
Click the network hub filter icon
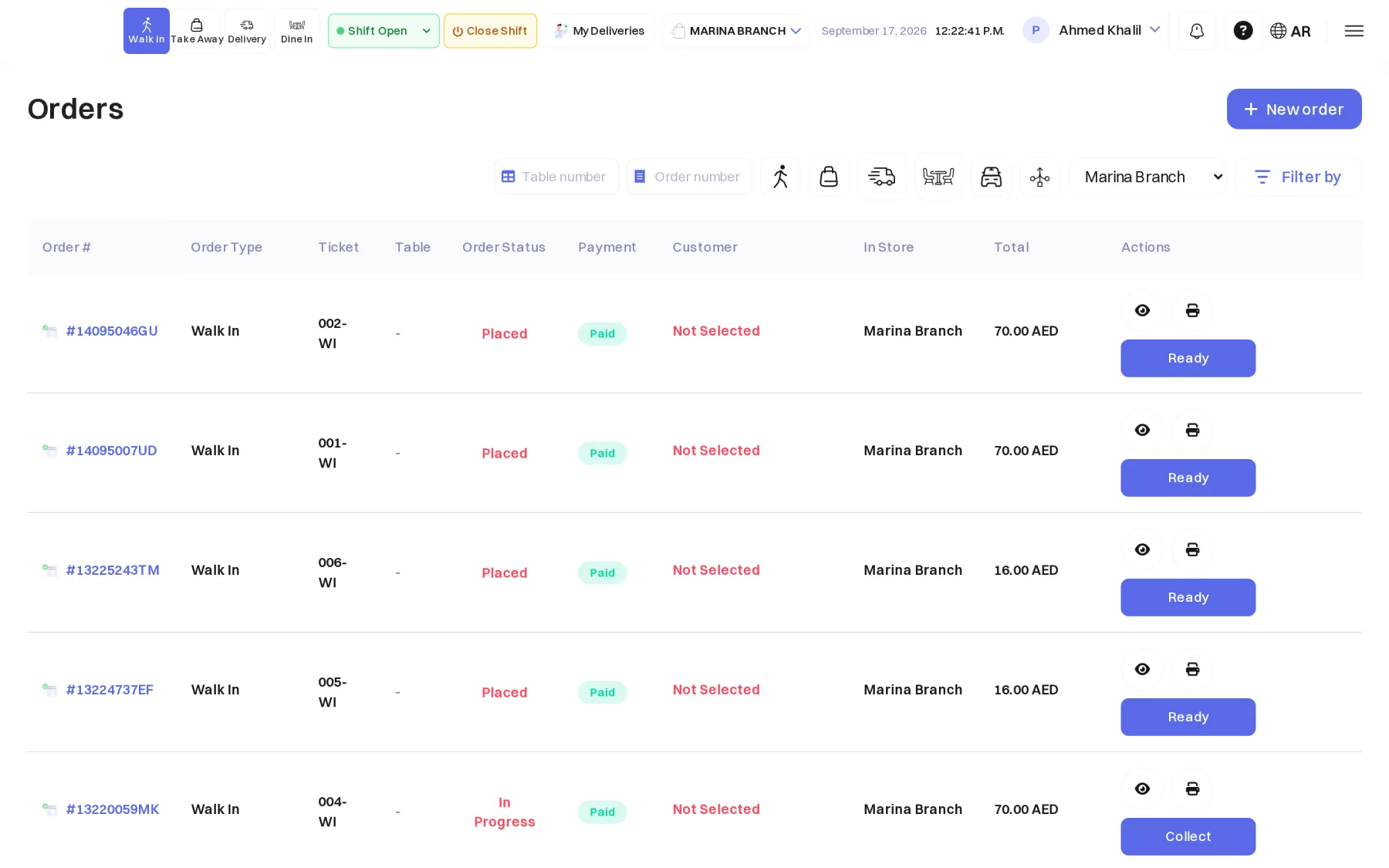click(x=1040, y=177)
